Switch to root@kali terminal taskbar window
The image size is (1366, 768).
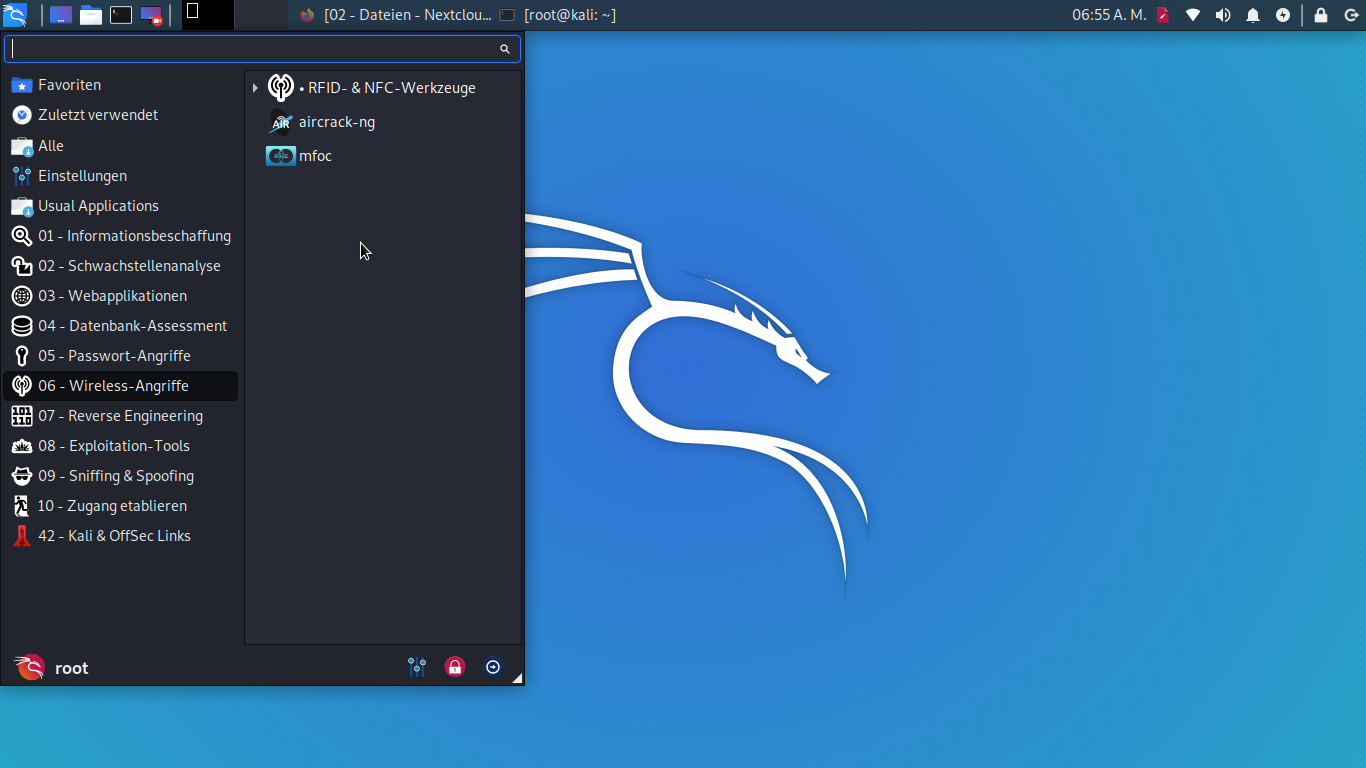click(558, 15)
